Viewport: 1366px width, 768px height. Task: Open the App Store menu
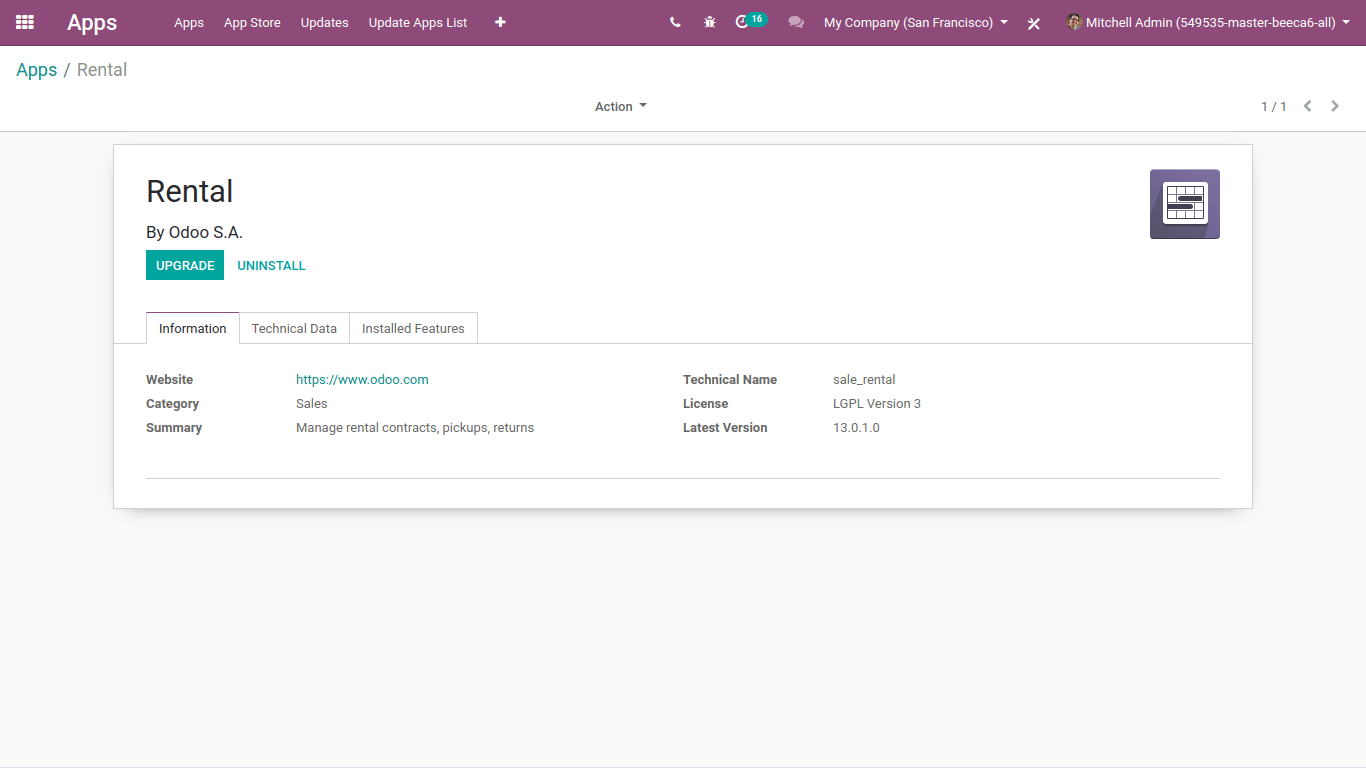tap(252, 22)
